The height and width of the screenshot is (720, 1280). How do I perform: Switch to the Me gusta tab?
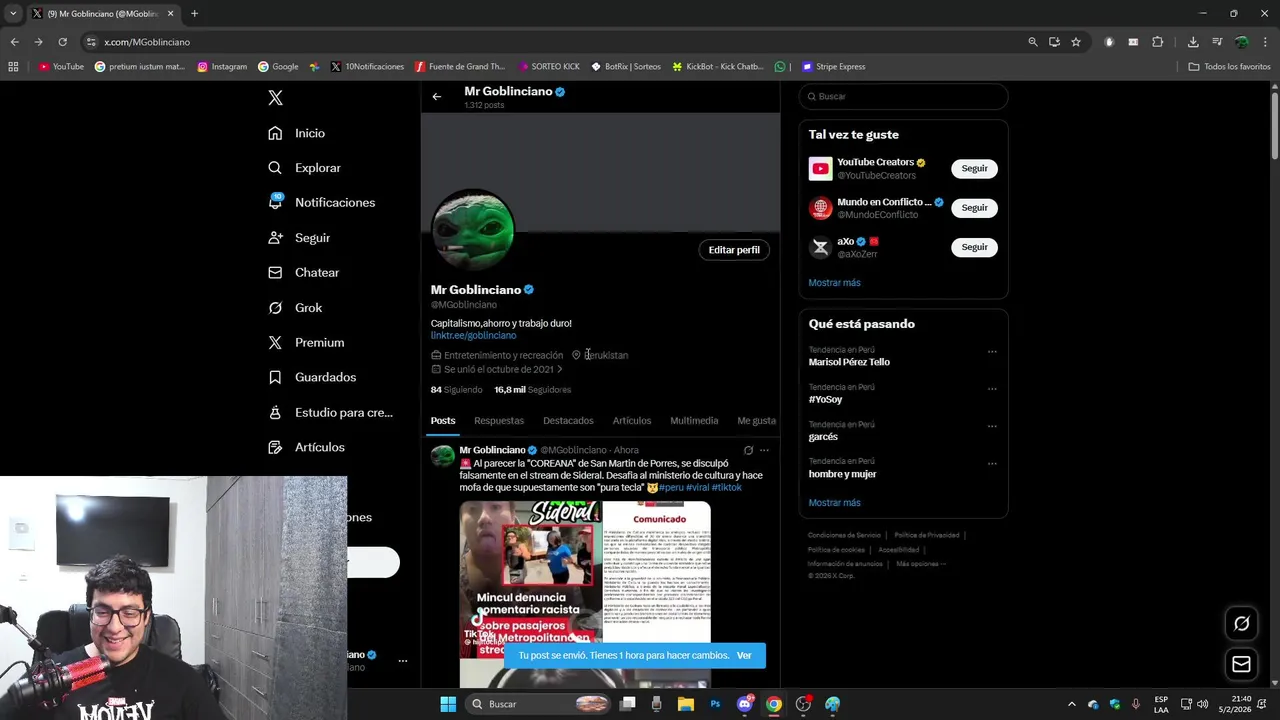pos(756,421)
